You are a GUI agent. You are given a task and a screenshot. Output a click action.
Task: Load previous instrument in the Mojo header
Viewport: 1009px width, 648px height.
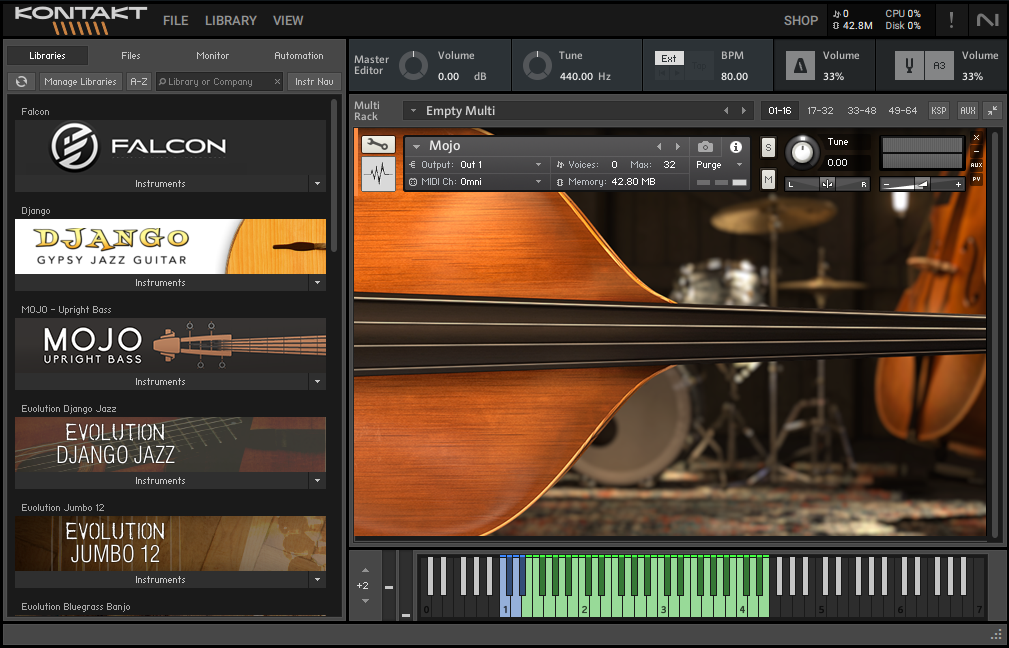(x=659, y=147)
